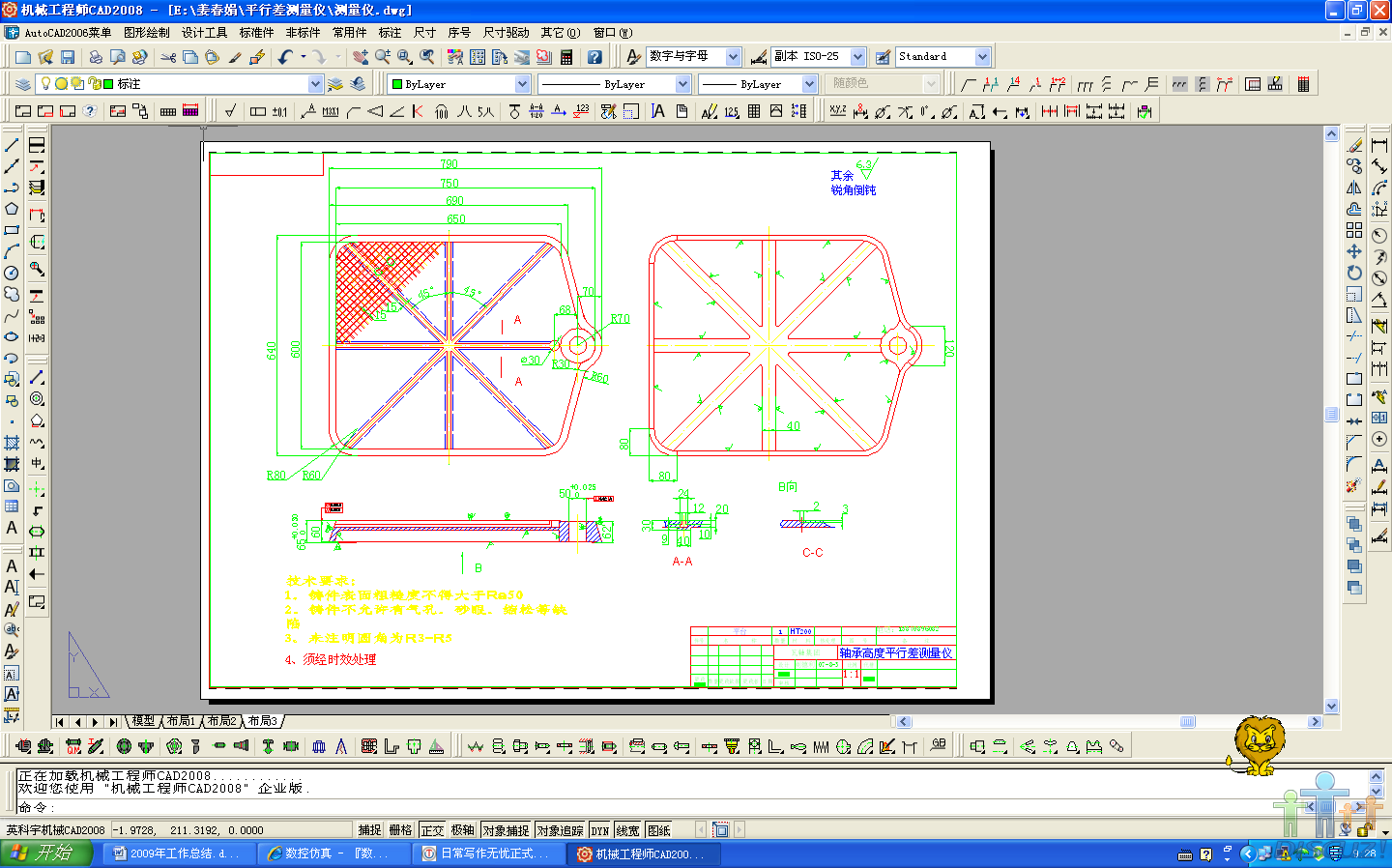Switch to the 布局1 tab

pos(181,721)
